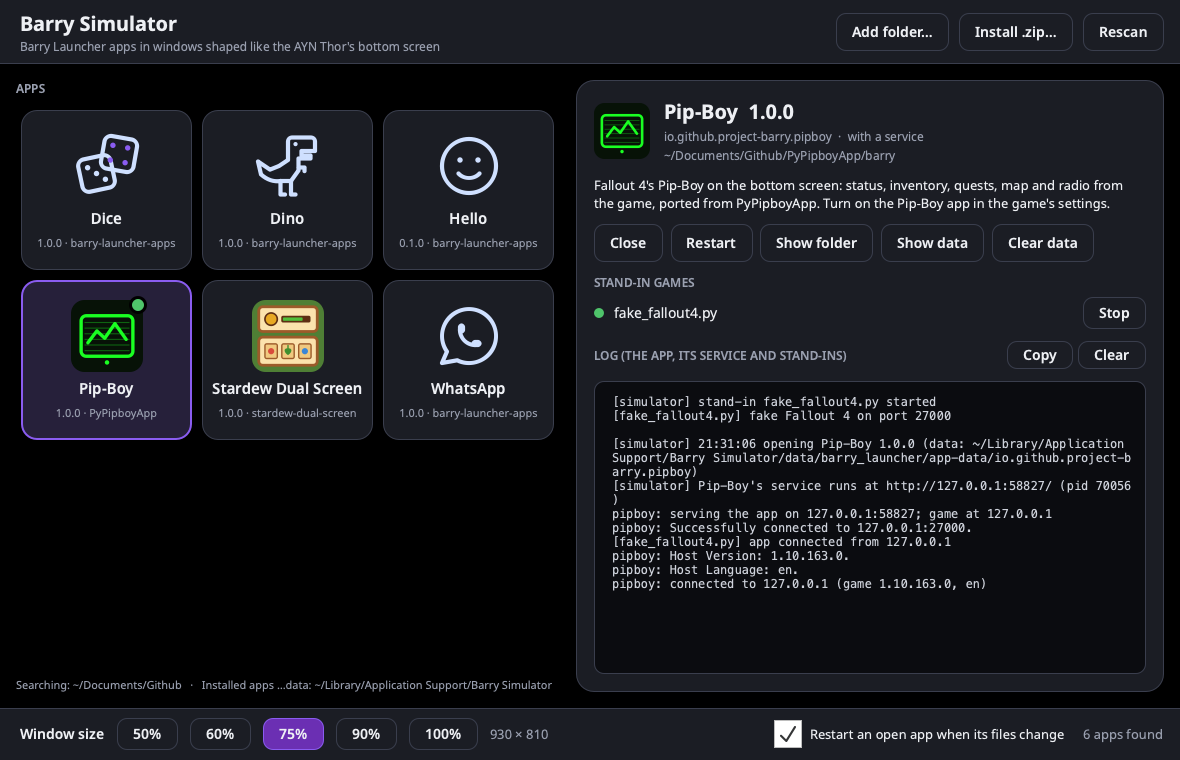The width and height of the screenshot is (1180, 760).
Task: Set window size to 50%
Action: pyautogui.click(x=147, y=734)
